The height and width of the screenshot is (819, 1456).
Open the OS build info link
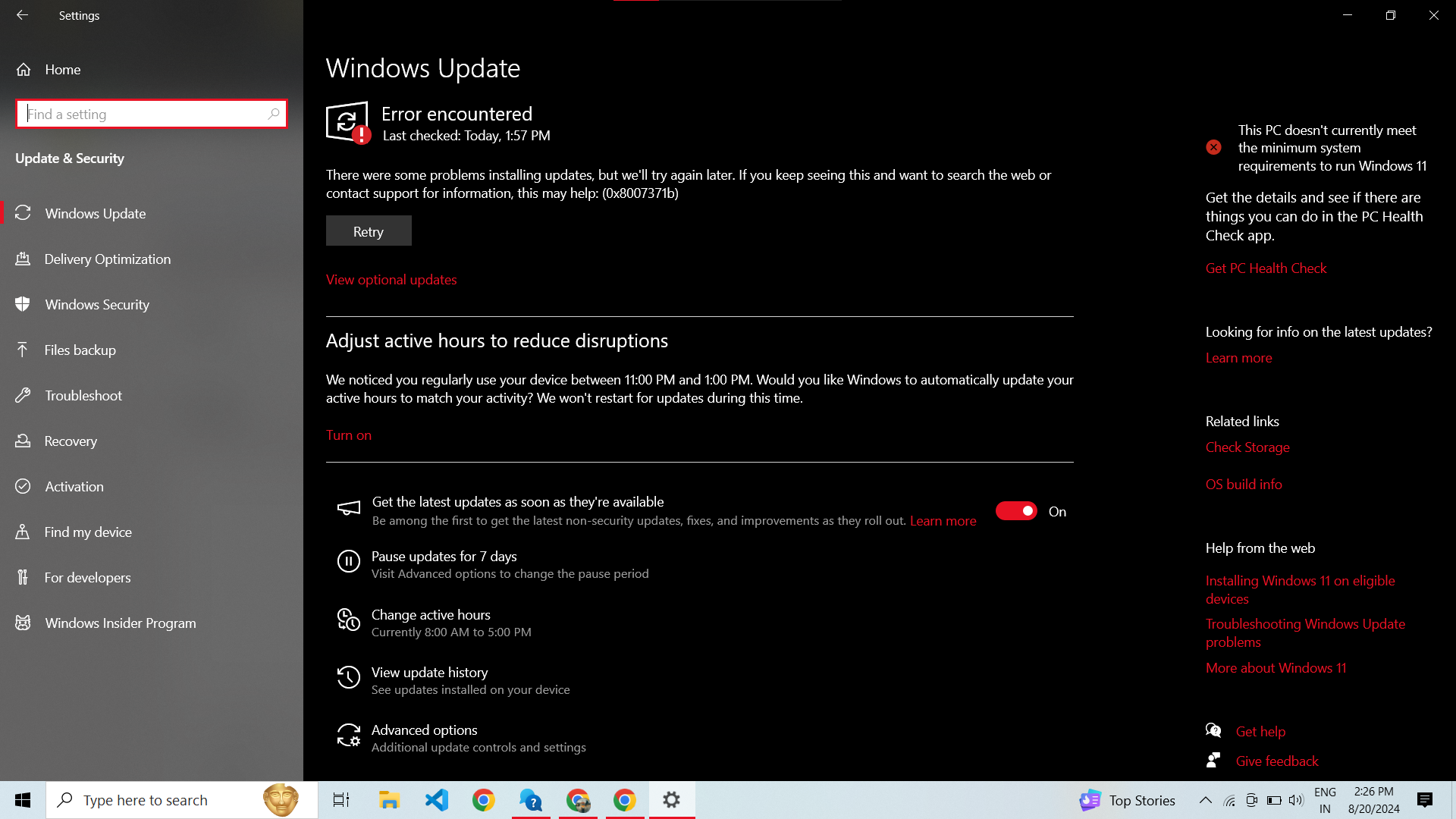click(x=1244, y=485)
